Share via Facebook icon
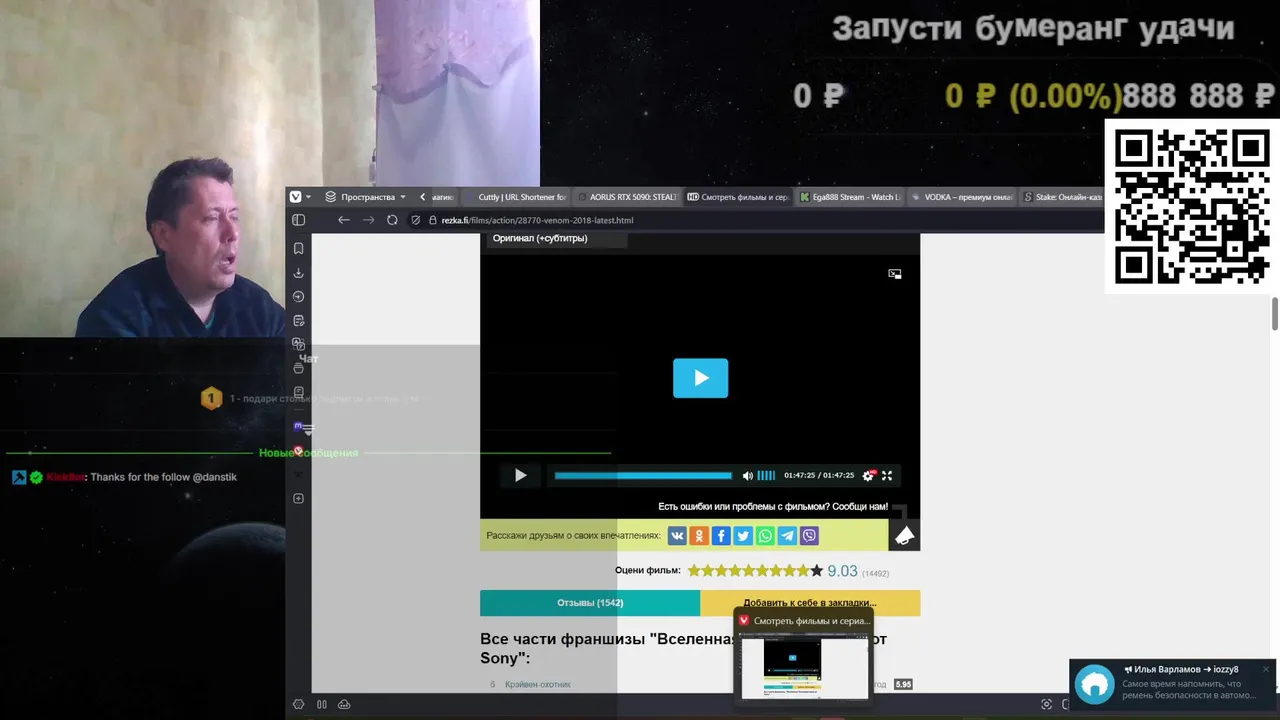 pyautogui.click(x=721, y=536)
